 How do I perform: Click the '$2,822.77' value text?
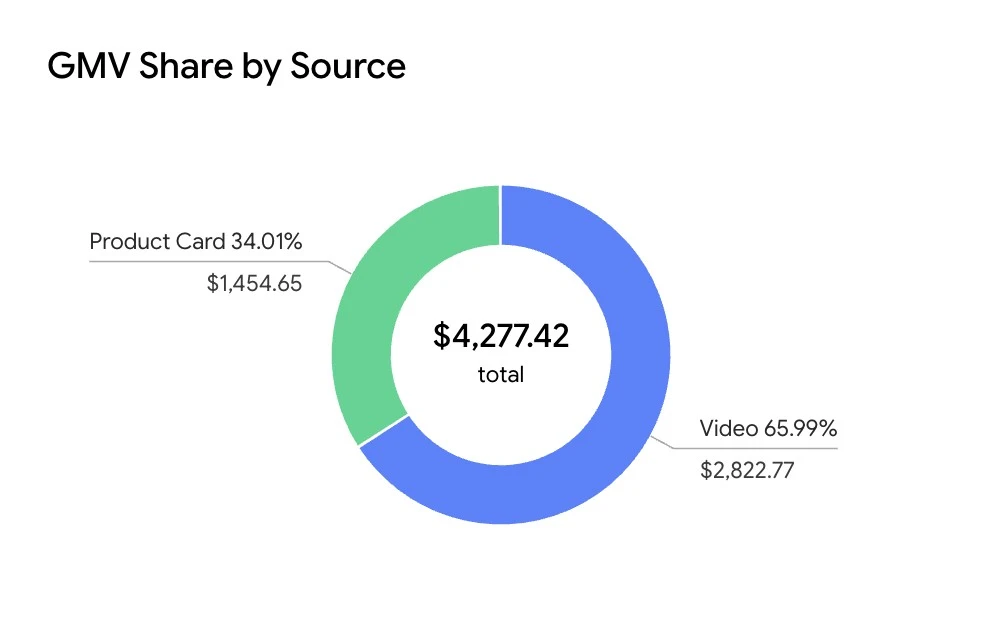click(747, 470)
